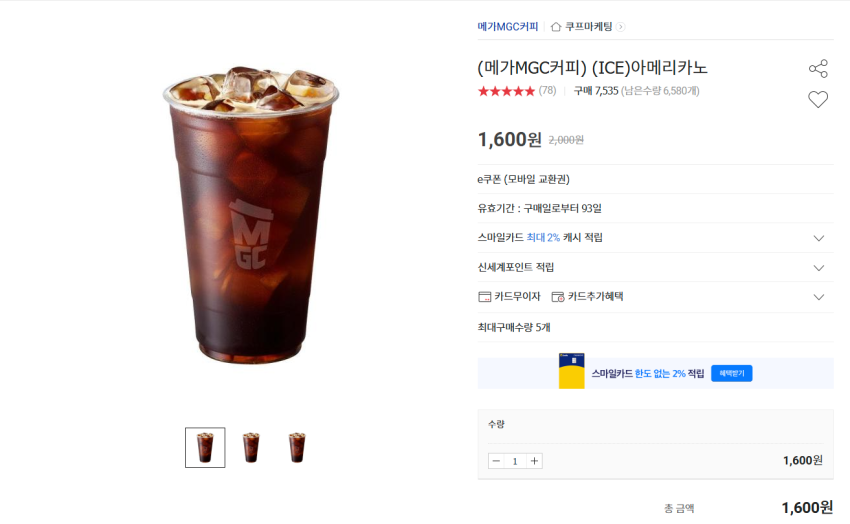The image size is (850, 524).
Task: Increase quantity with plus button
Action: pos(534,461)
